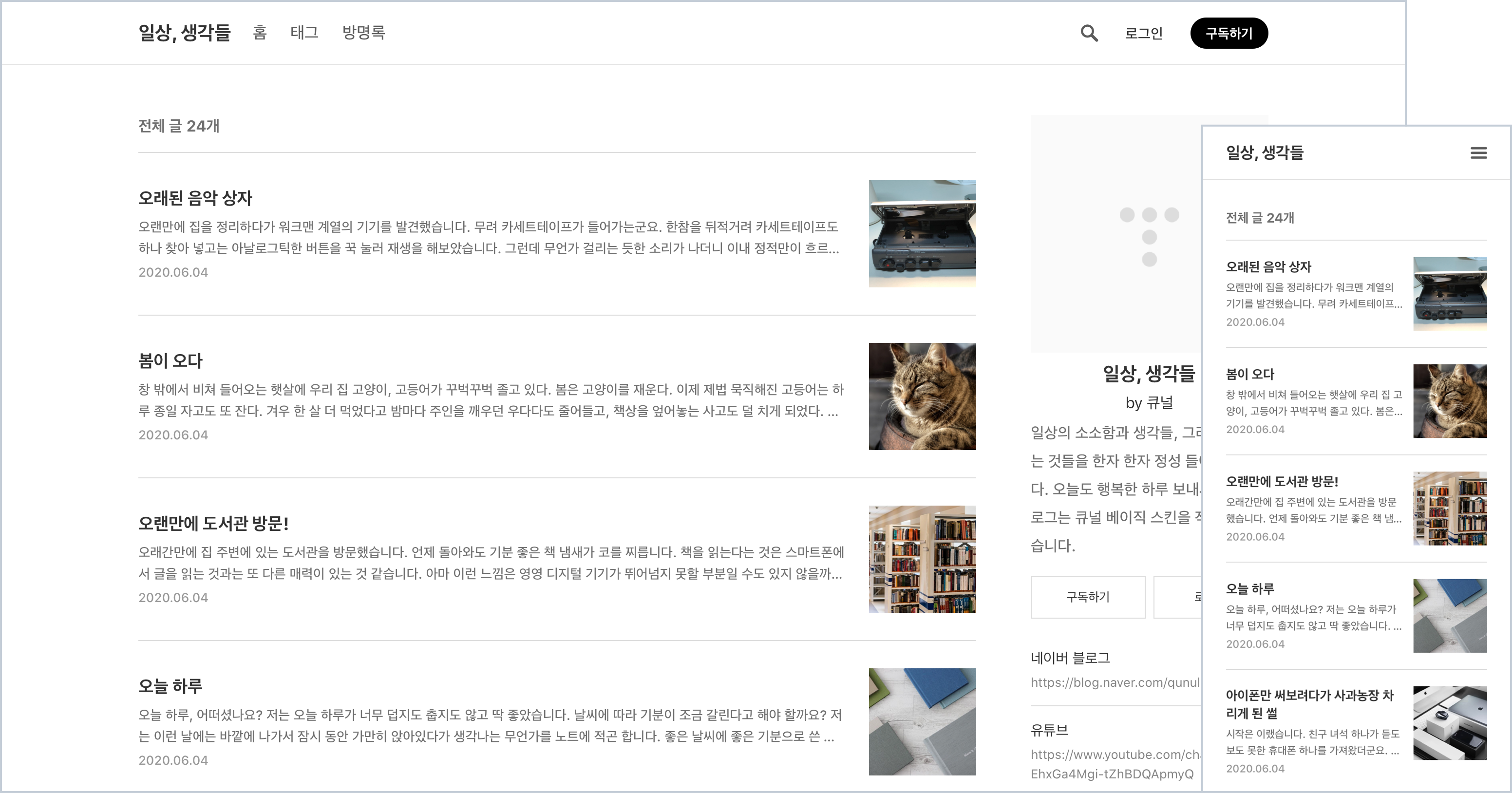The image size is (1512, 793).
Task: Click the search magnifier icon
Action: point(1089,33)
